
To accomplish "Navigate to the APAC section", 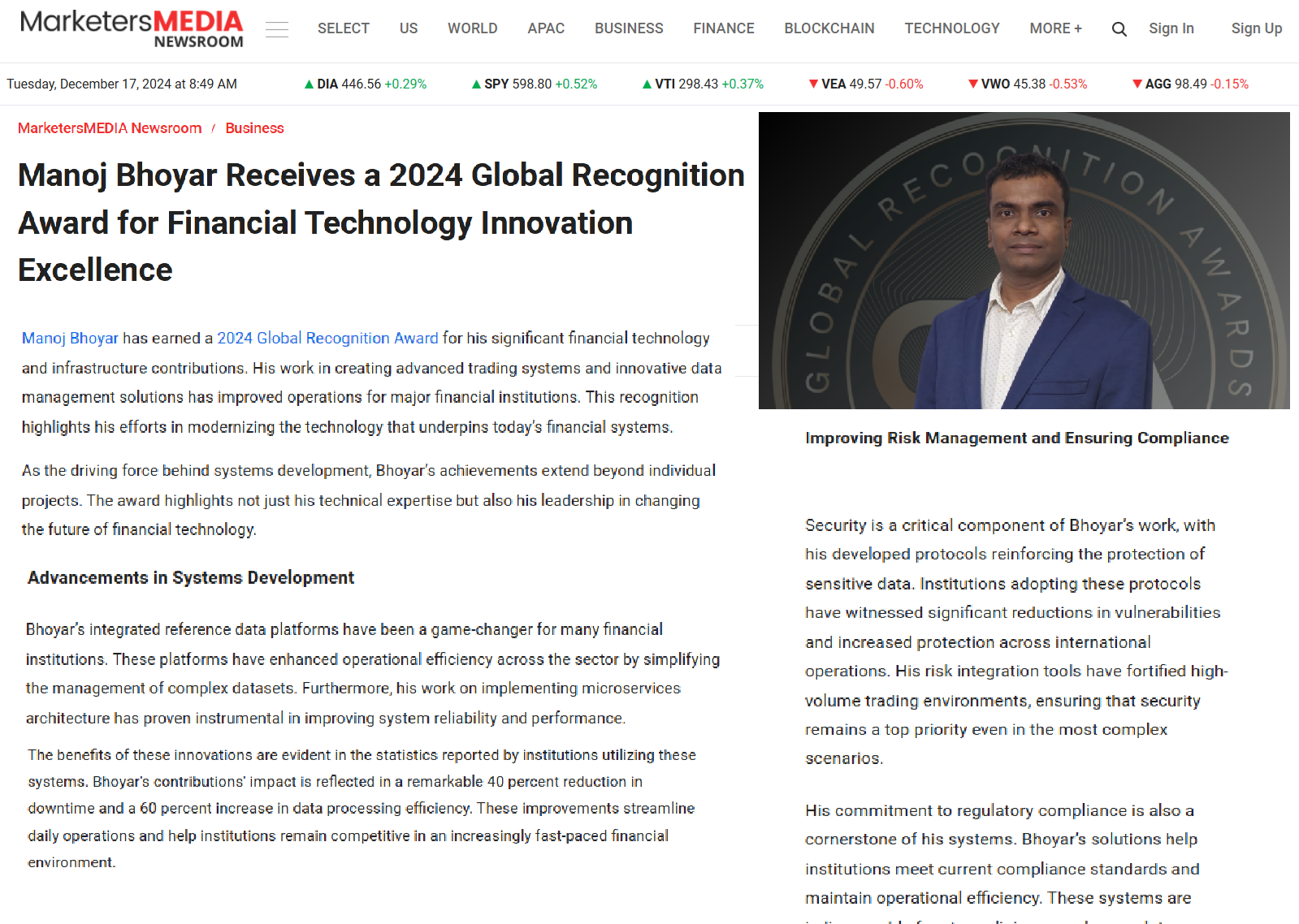I will click(x=546, y=28).
